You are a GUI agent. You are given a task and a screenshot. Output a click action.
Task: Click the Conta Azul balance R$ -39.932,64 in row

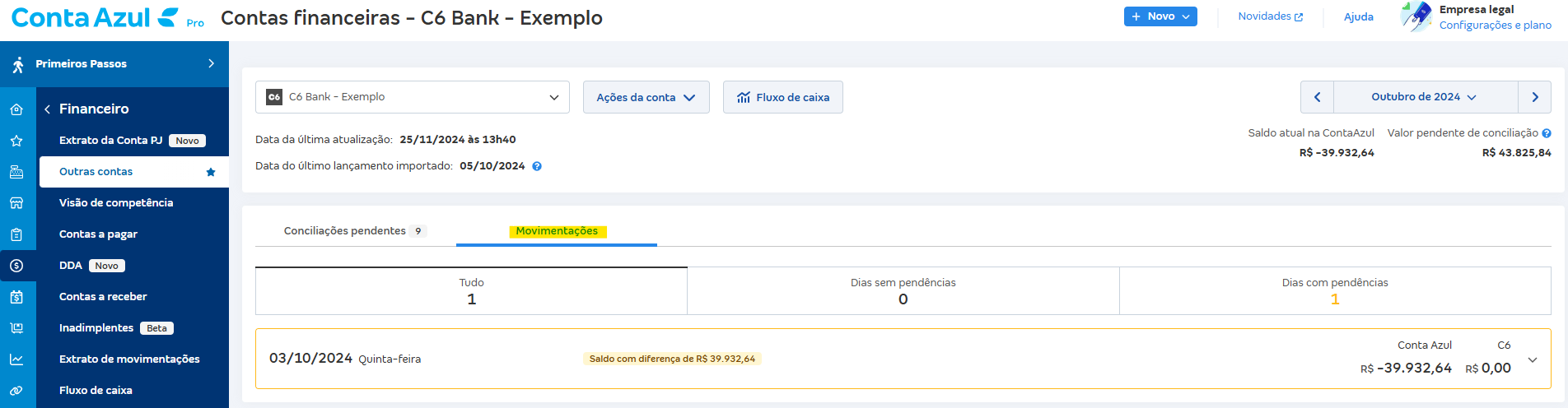[x=1406, y=368]
